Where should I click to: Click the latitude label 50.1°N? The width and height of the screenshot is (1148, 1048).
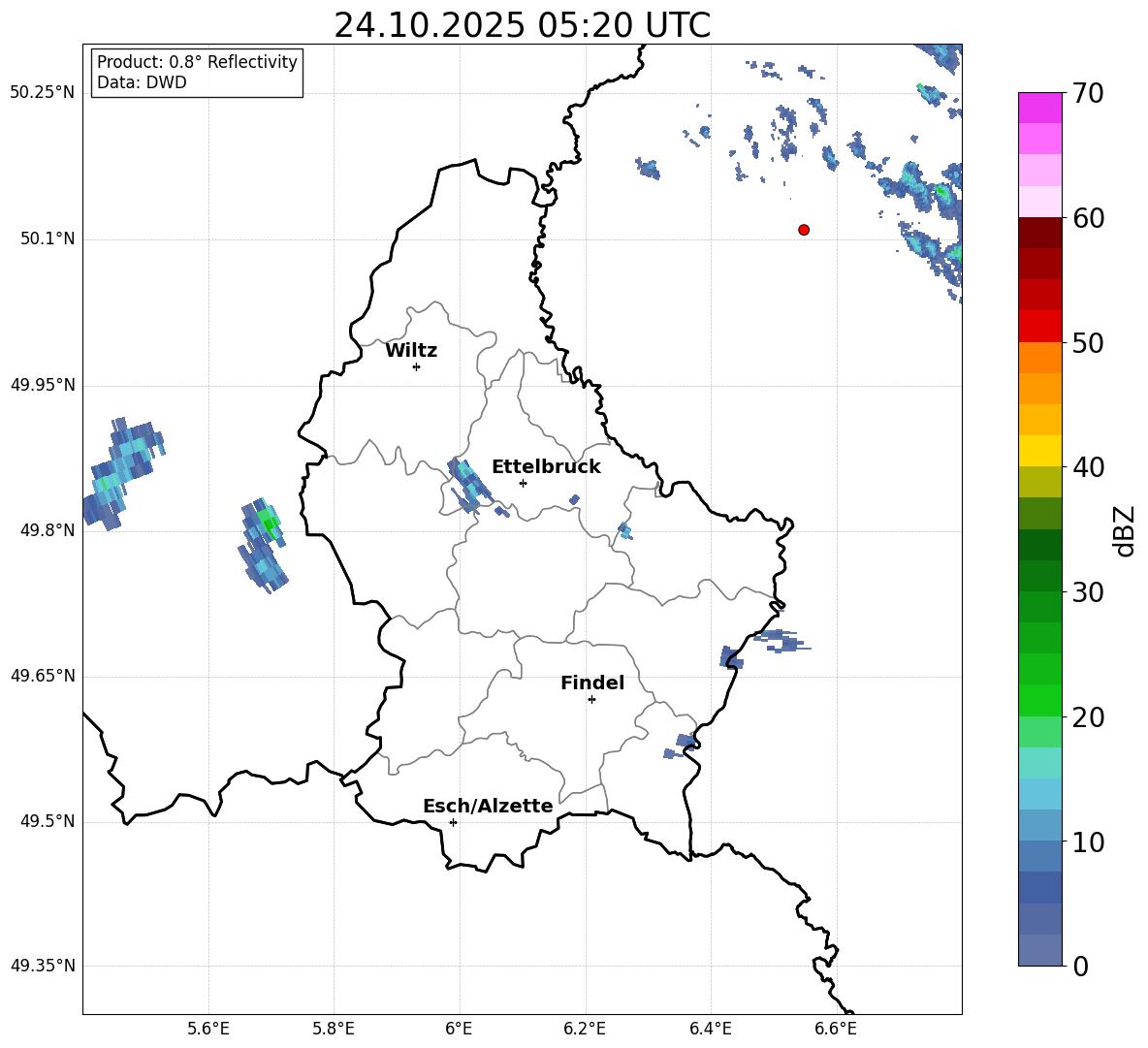[x=47, y=239]
